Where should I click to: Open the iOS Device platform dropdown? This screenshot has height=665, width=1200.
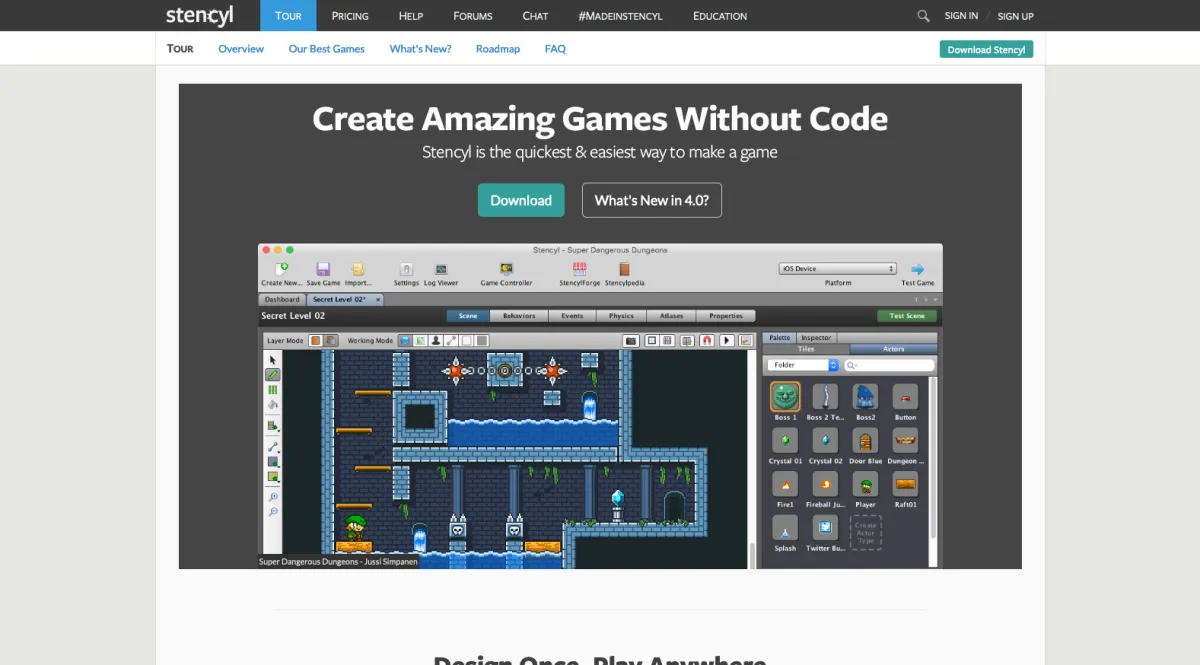click(x=837, y=268)
